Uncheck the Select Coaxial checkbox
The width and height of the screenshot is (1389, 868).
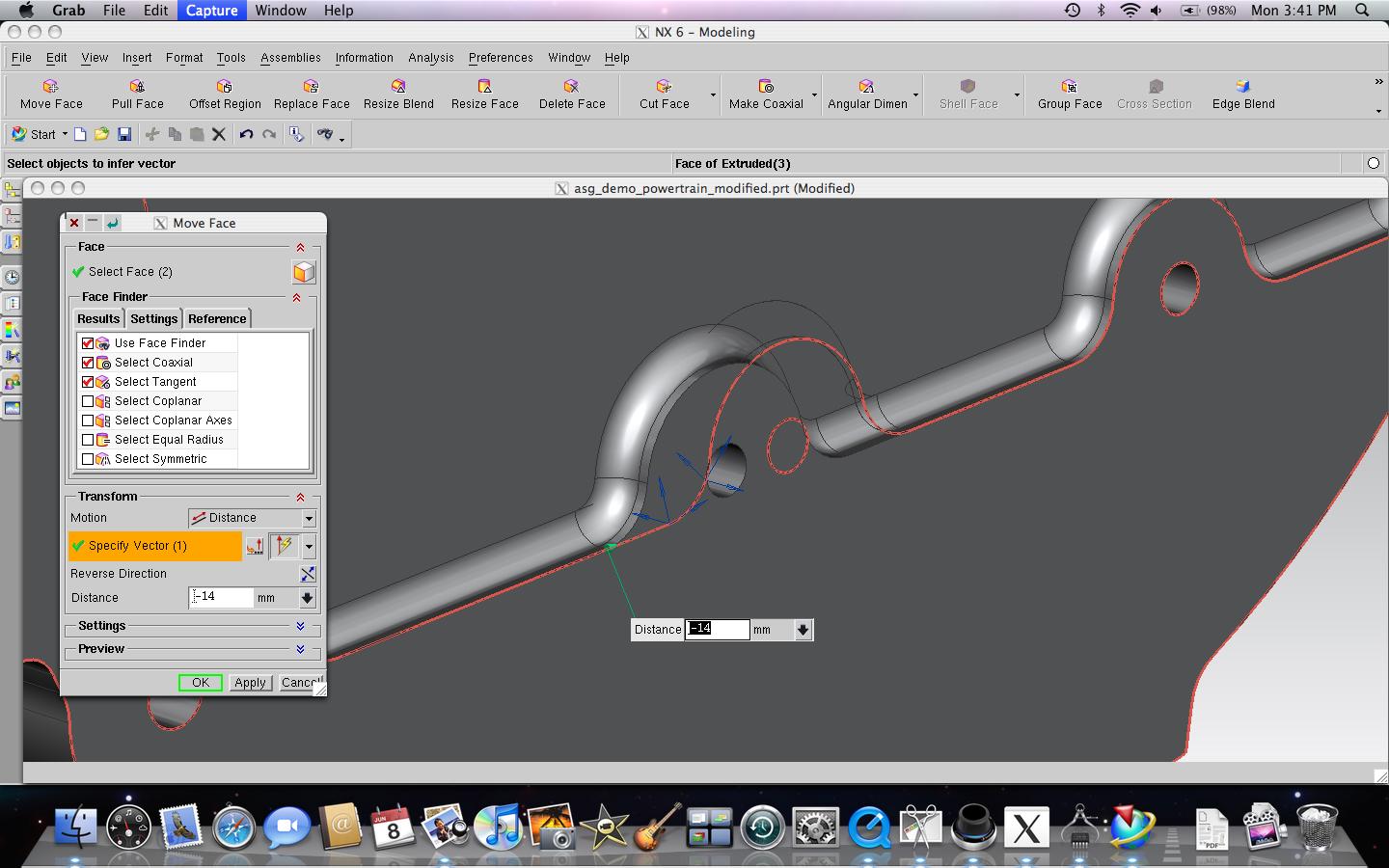[x=88, y=363]
